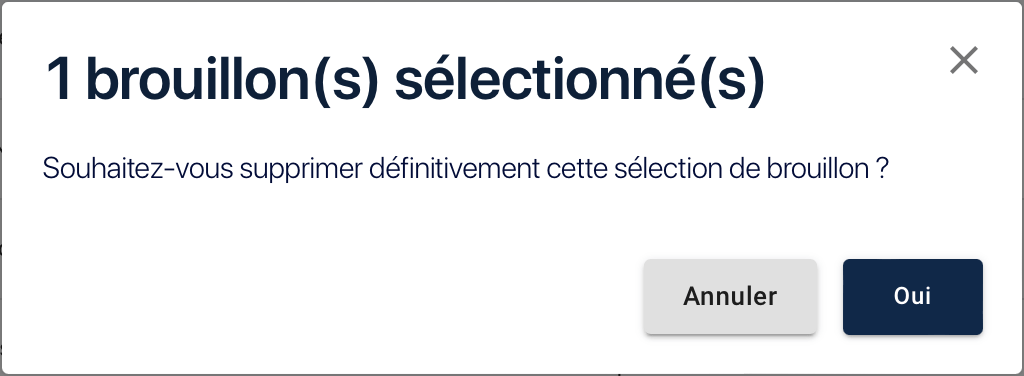This screenshot has height=376, width=1024.
Task: Tap the close cross next to the title
Action: [964, 60]
